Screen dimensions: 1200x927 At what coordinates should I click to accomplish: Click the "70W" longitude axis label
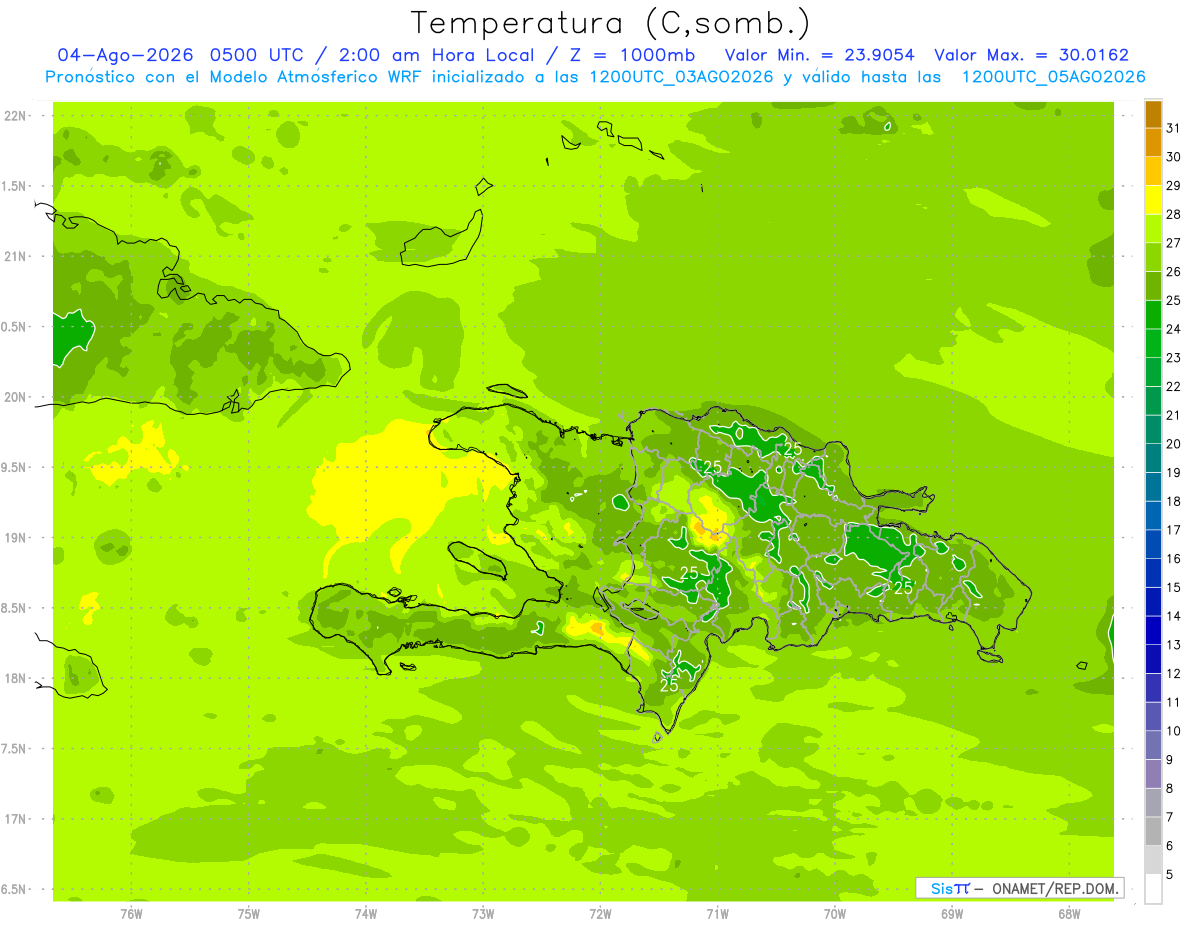point(835,913)
